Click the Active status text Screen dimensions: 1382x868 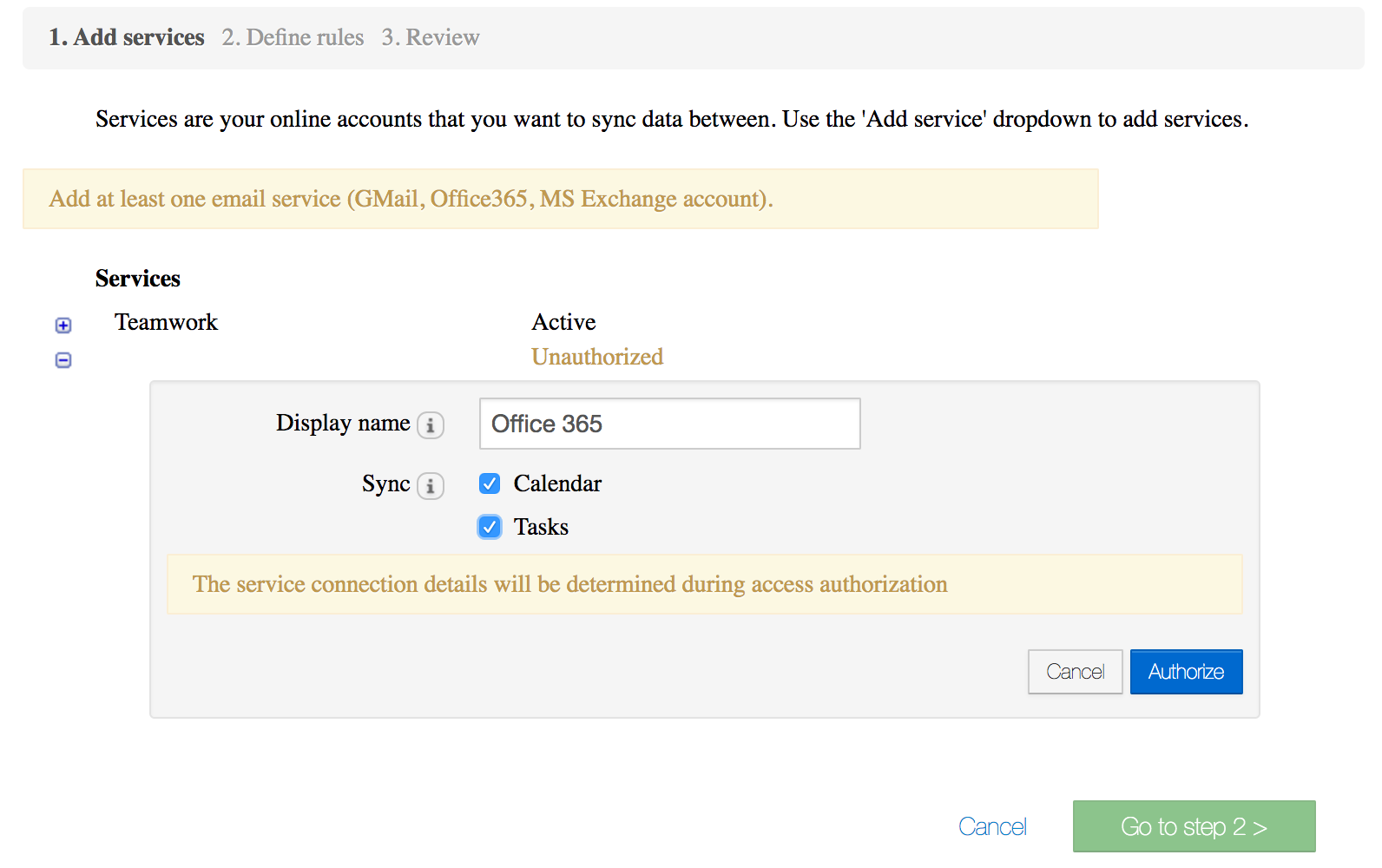[x=563, y=322]
